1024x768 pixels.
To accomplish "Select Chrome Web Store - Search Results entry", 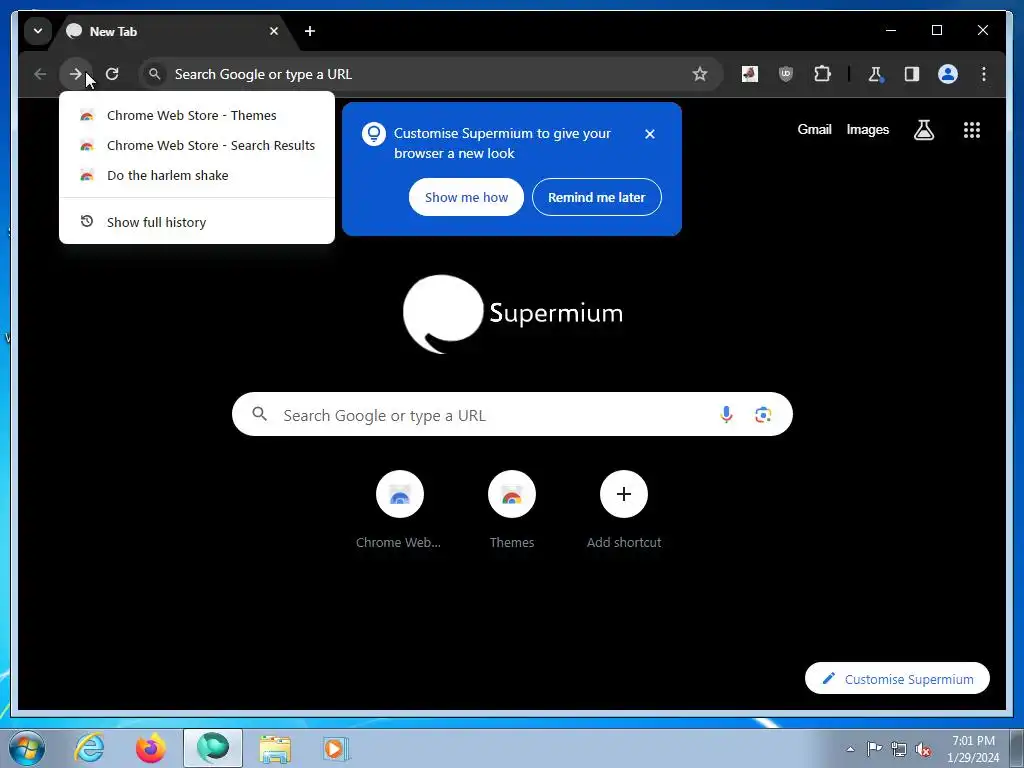I will tap(197, 146).
